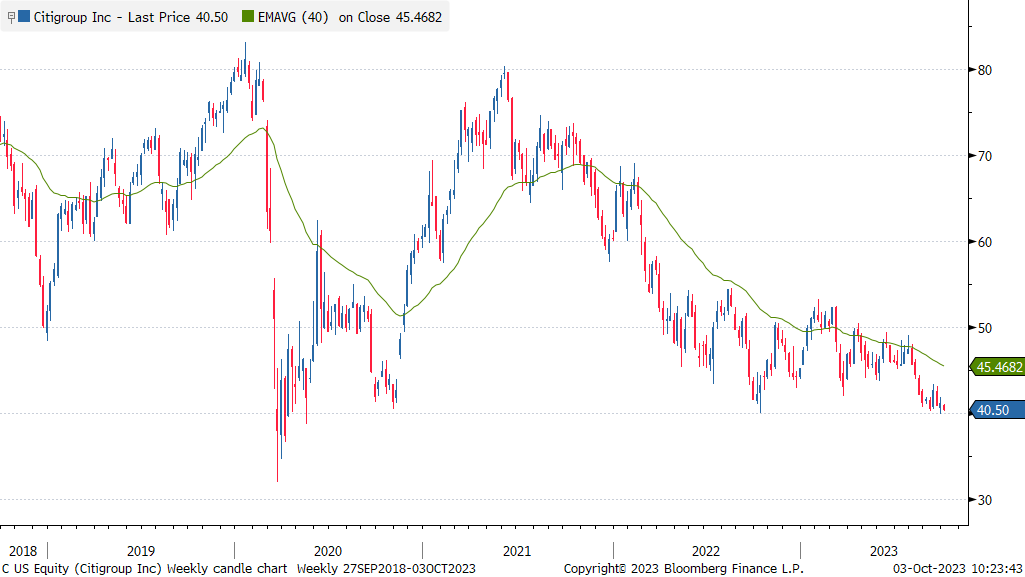Click the Weekly 27SEP2018-03OCT2023 date range
Viewport: 1025px width, 577px height.
(386, 569)
